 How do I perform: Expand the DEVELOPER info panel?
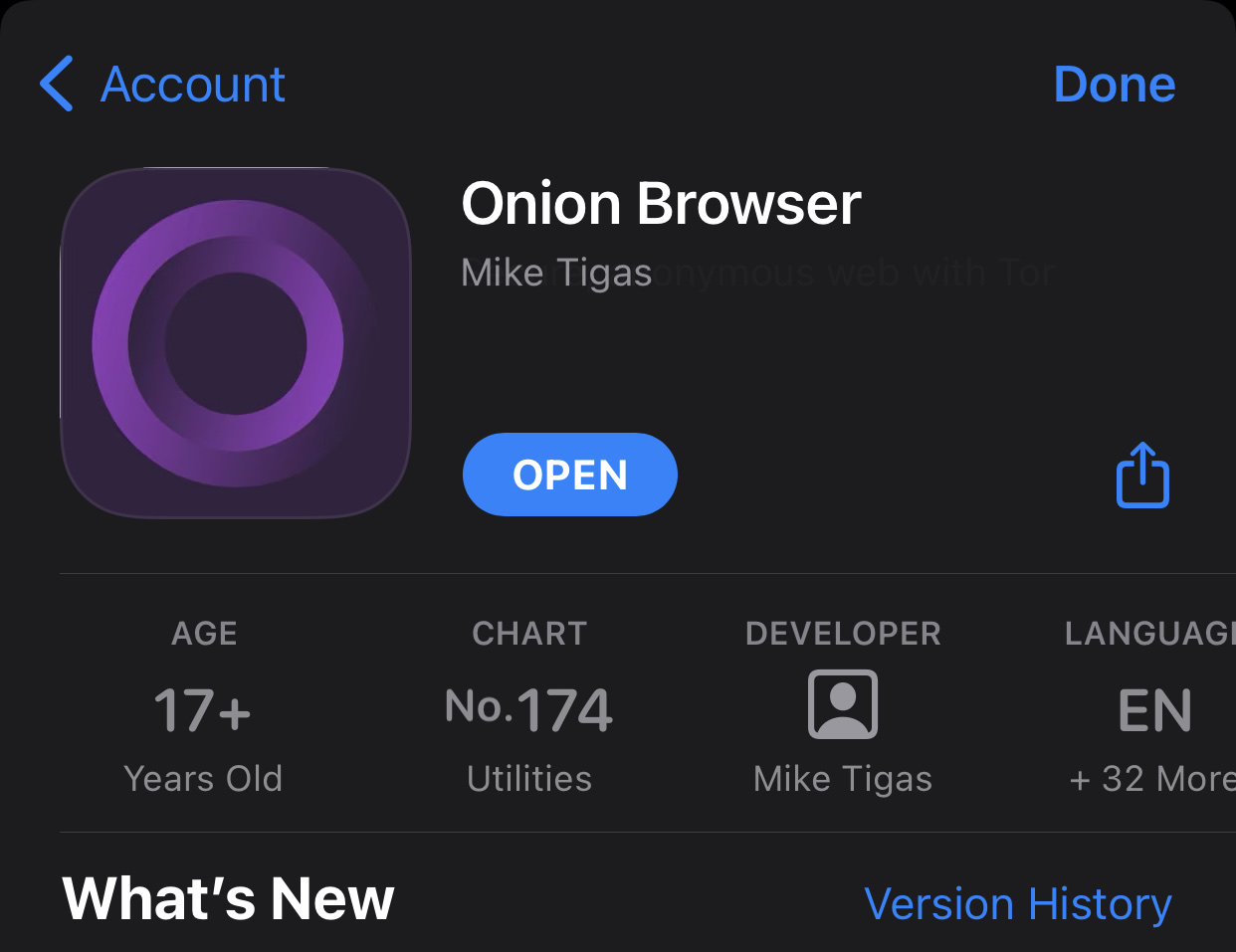click(x=843, y=634)
